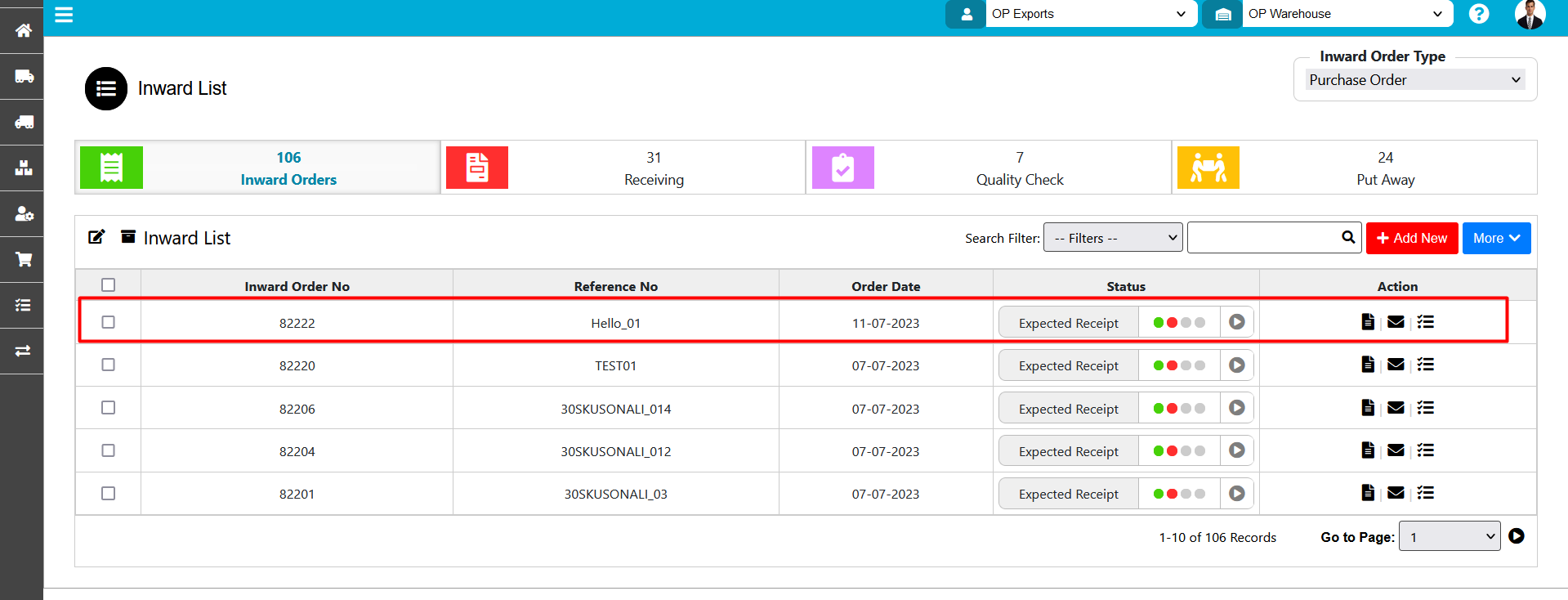This screenshot has width=1568, height=600.
Task: Click the search filter text field
Action: 1262,238
